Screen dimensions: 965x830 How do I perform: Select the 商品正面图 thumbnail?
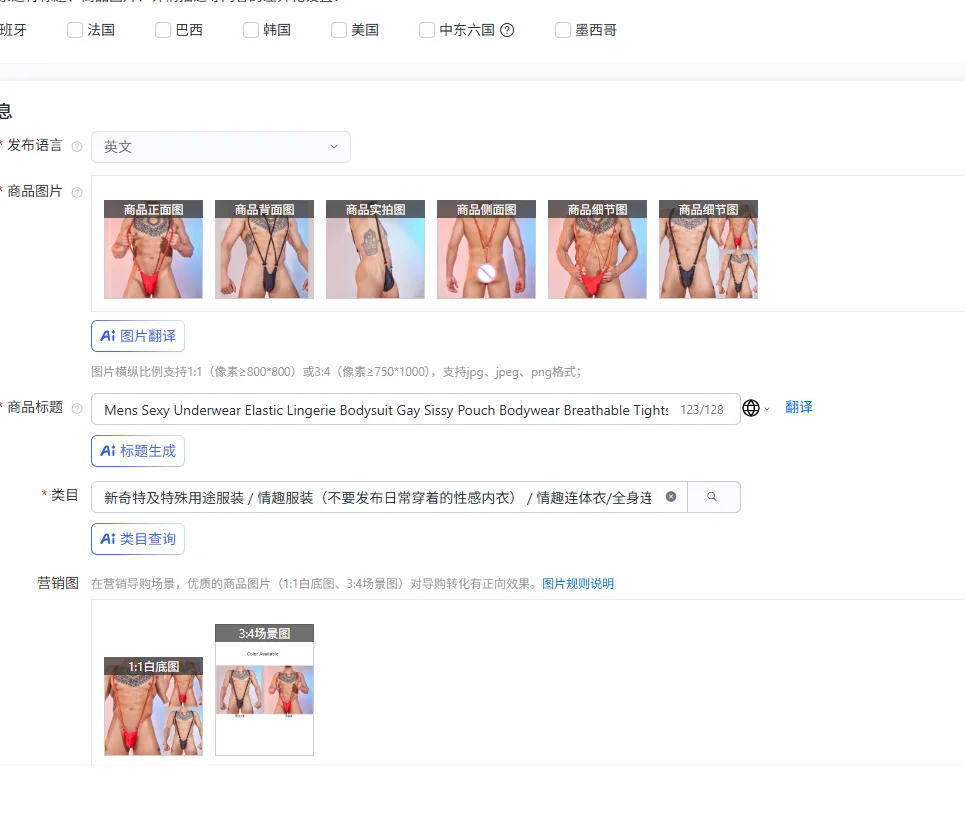(153, 249)
